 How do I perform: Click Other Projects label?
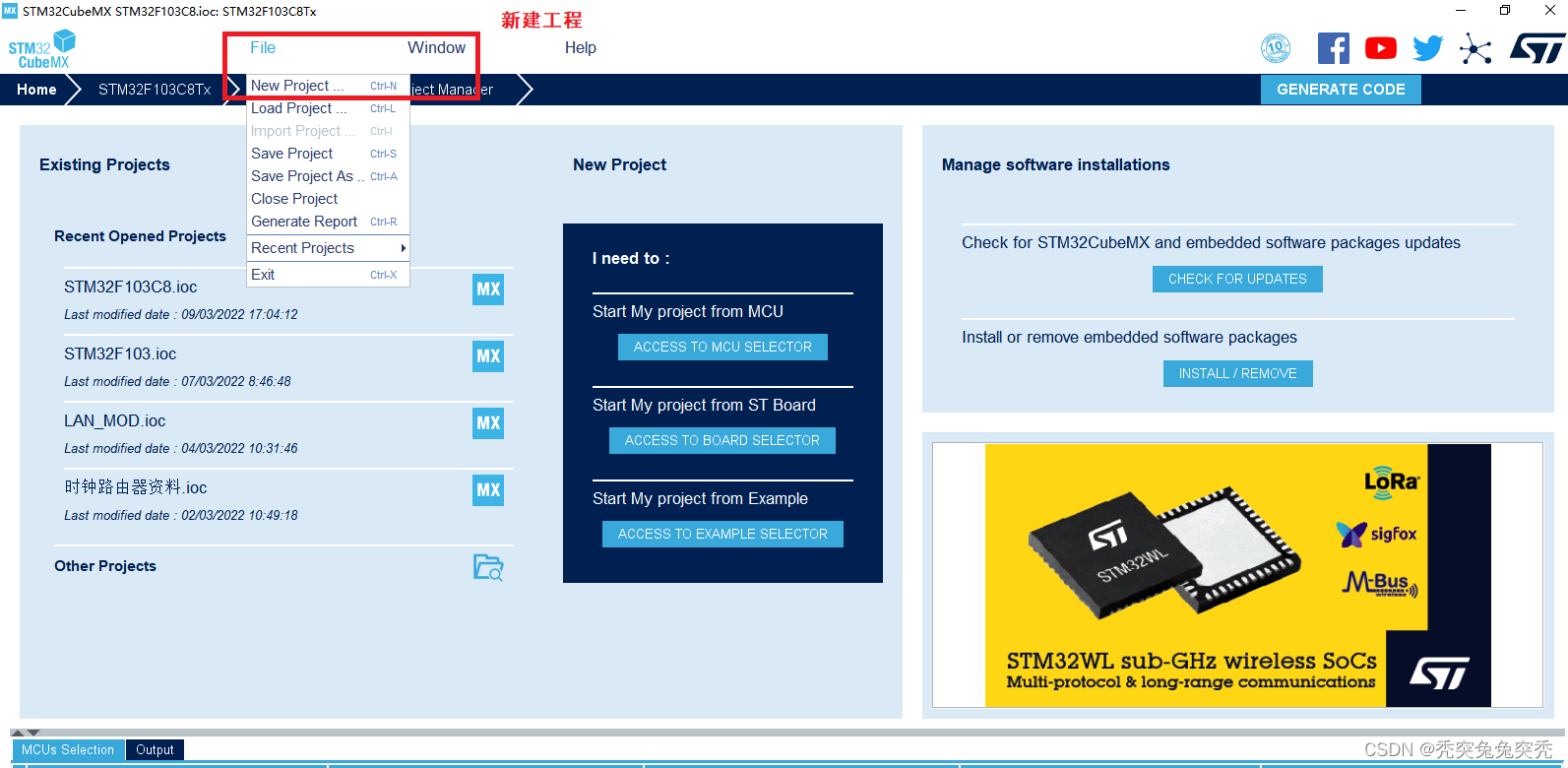pyautogui.click(x=105, y=566)
